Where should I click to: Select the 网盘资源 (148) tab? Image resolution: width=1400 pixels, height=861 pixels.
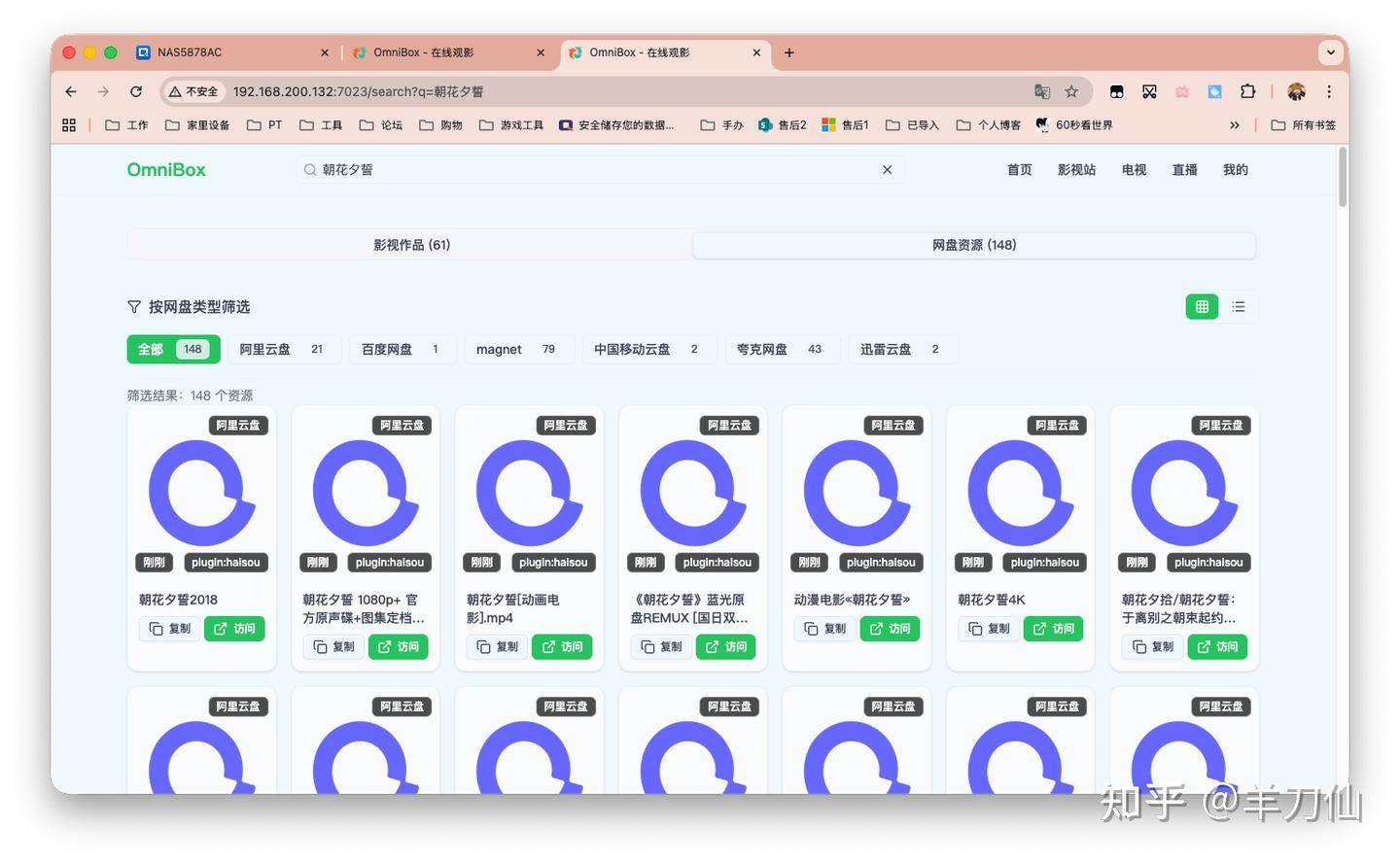click(974, 245)
